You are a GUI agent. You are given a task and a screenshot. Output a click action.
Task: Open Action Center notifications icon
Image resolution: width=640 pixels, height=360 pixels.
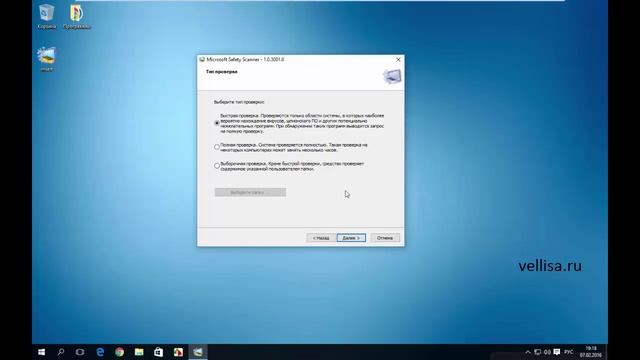(x=557, y=352)
